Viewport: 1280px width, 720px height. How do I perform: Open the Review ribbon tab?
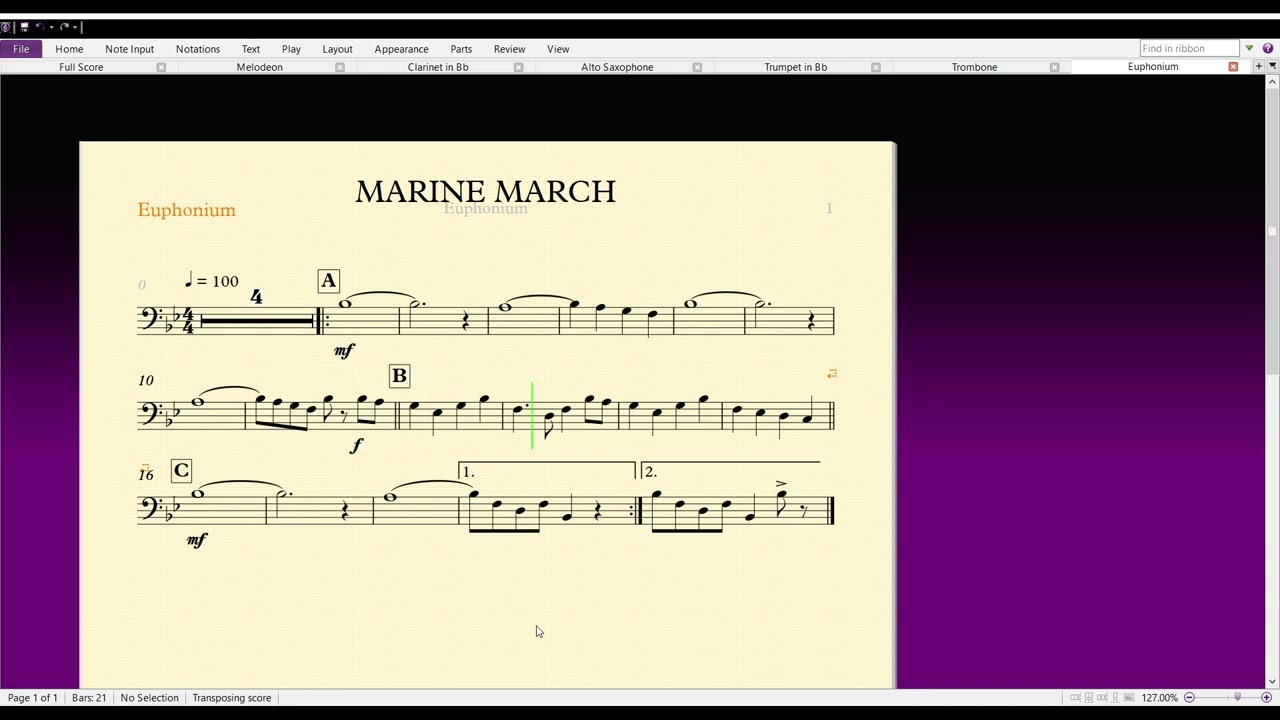pyautogui.click(x=509, y=49)
